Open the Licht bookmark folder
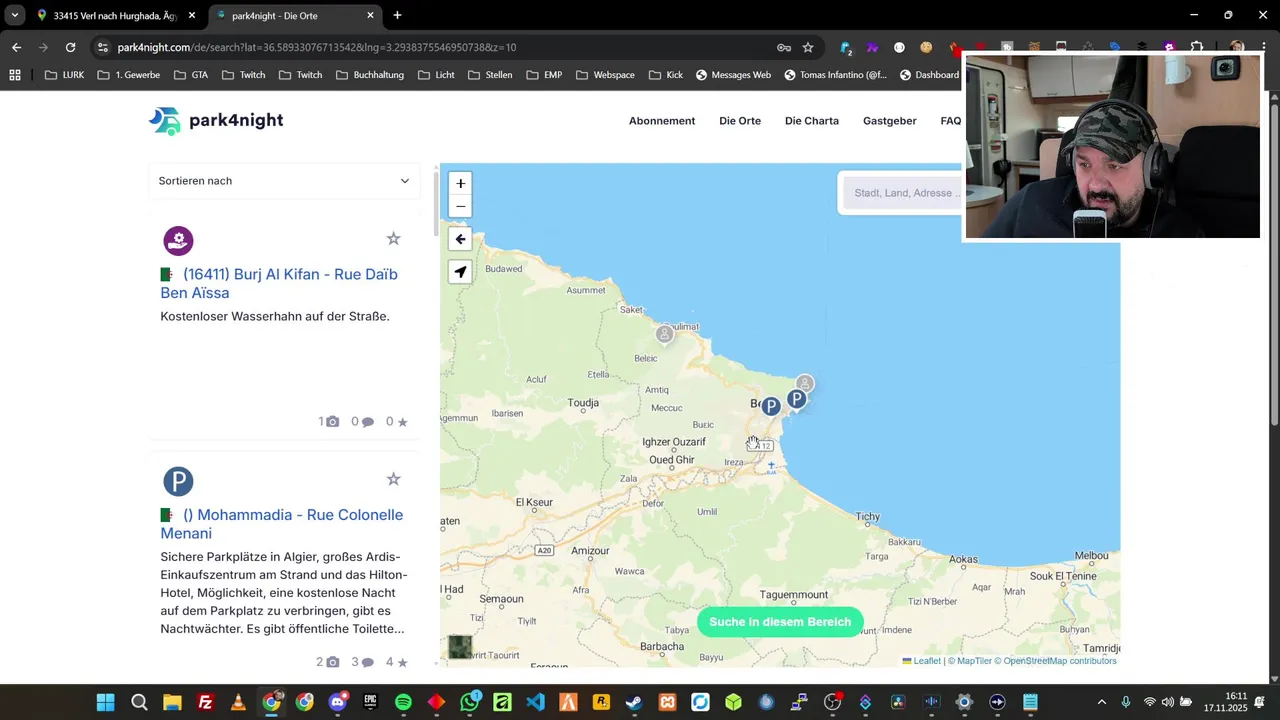 tap(436, 75)
